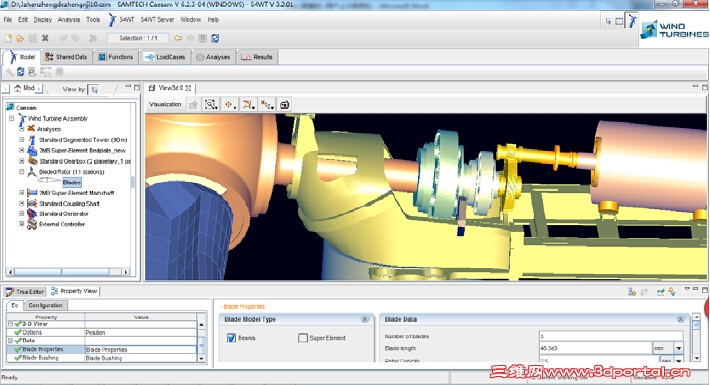710x385 pixels.
Task: Click the Selection : 1 / 1 box
Action: coord(138,38)
